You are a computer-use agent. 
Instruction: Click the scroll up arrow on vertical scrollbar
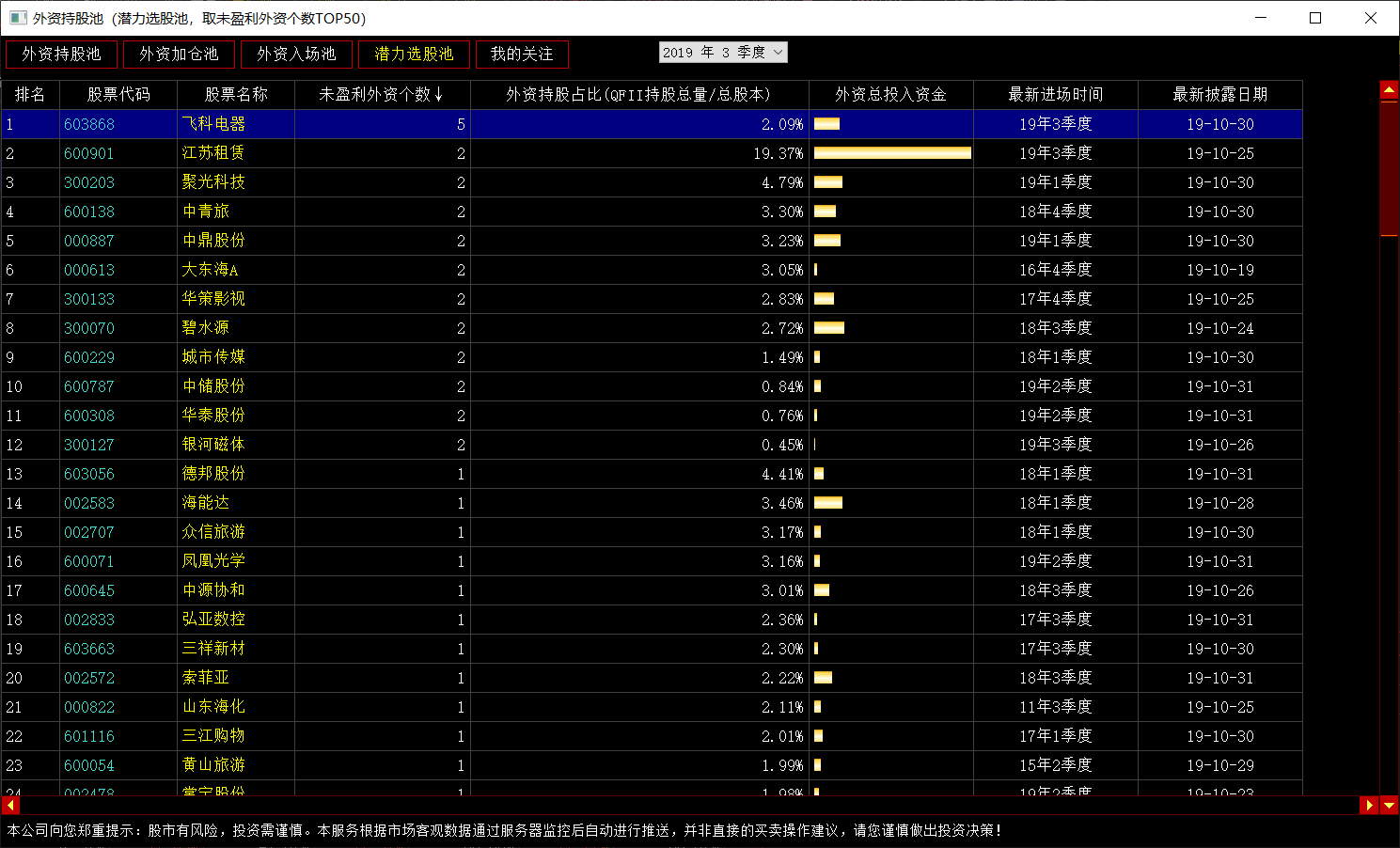coord(1389,90)
